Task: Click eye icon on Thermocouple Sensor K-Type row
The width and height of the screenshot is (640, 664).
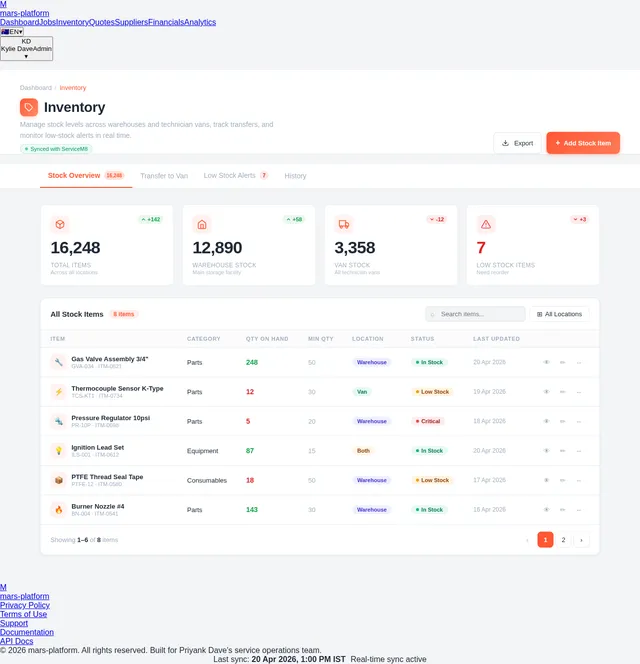Action: (546, 392)
